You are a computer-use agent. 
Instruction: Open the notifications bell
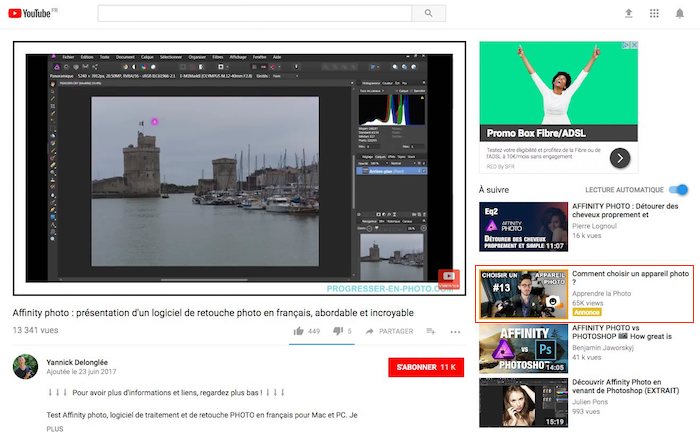680,13
